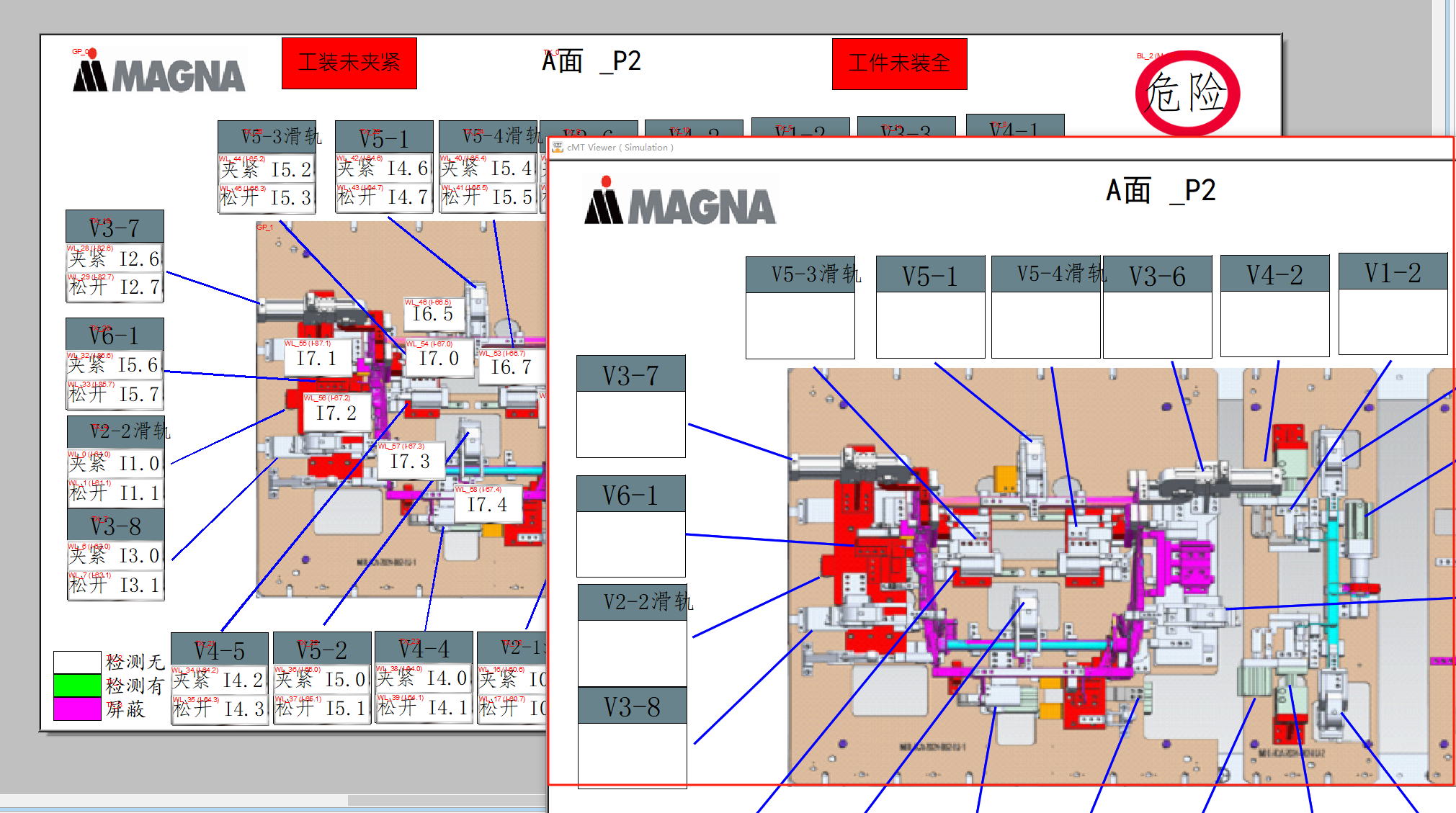Screen dimensions: 1456x813
Task: Select the V4-4 header in the editor window
Action: coord(424,648)
